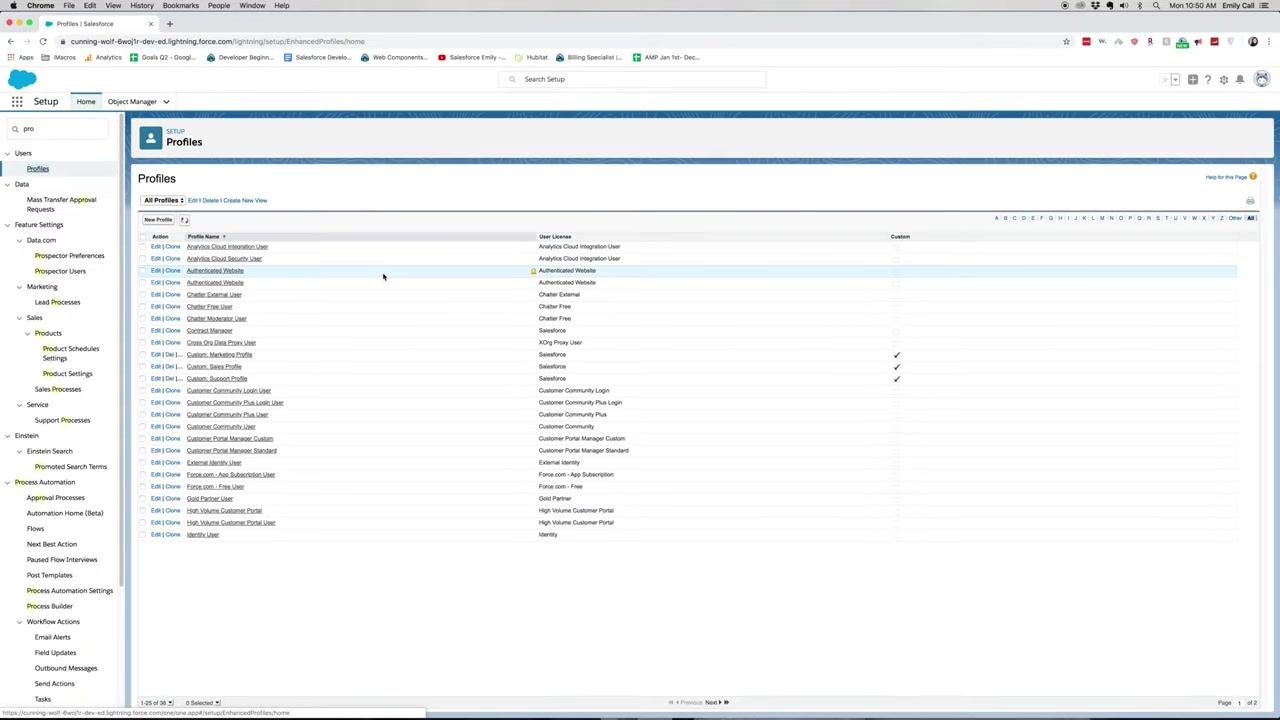Check the Identity User row checkbox

pos(143,535)
